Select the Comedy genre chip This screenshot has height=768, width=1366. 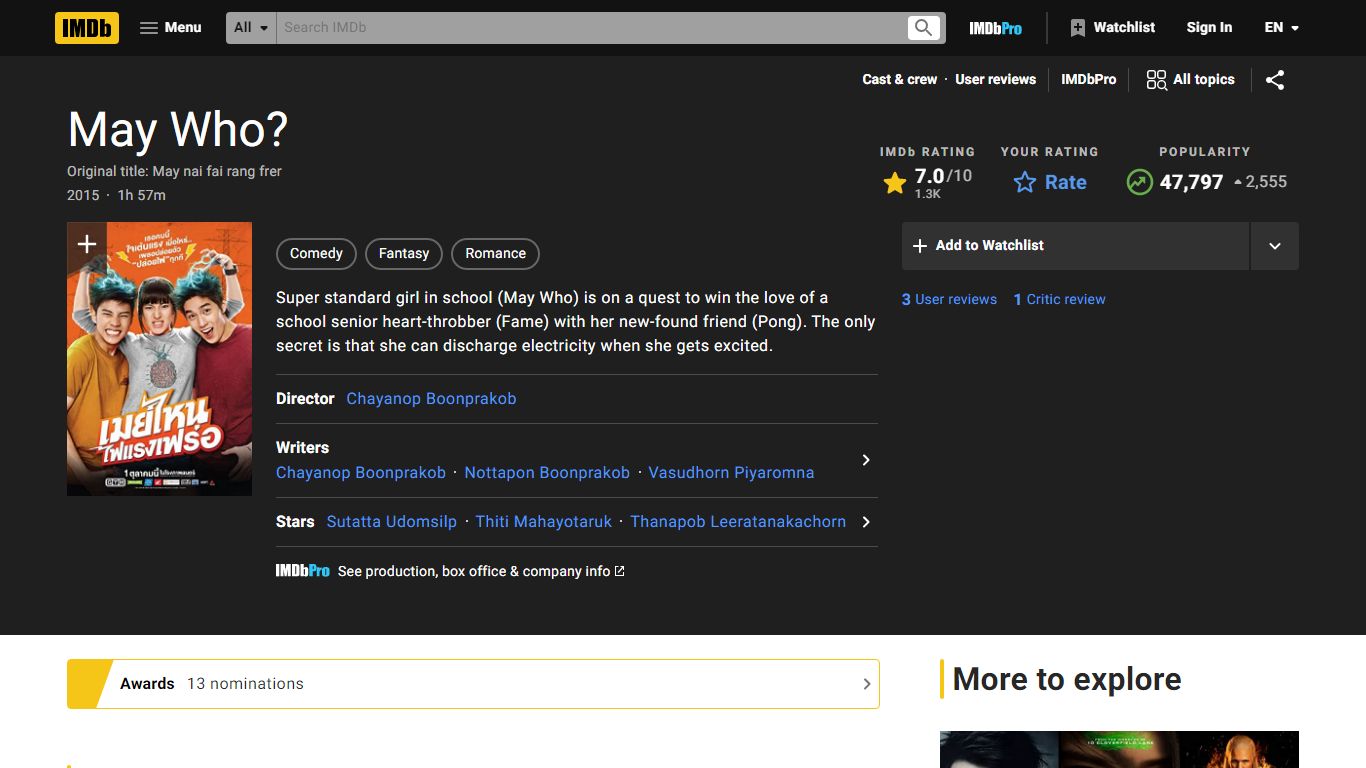316,254
